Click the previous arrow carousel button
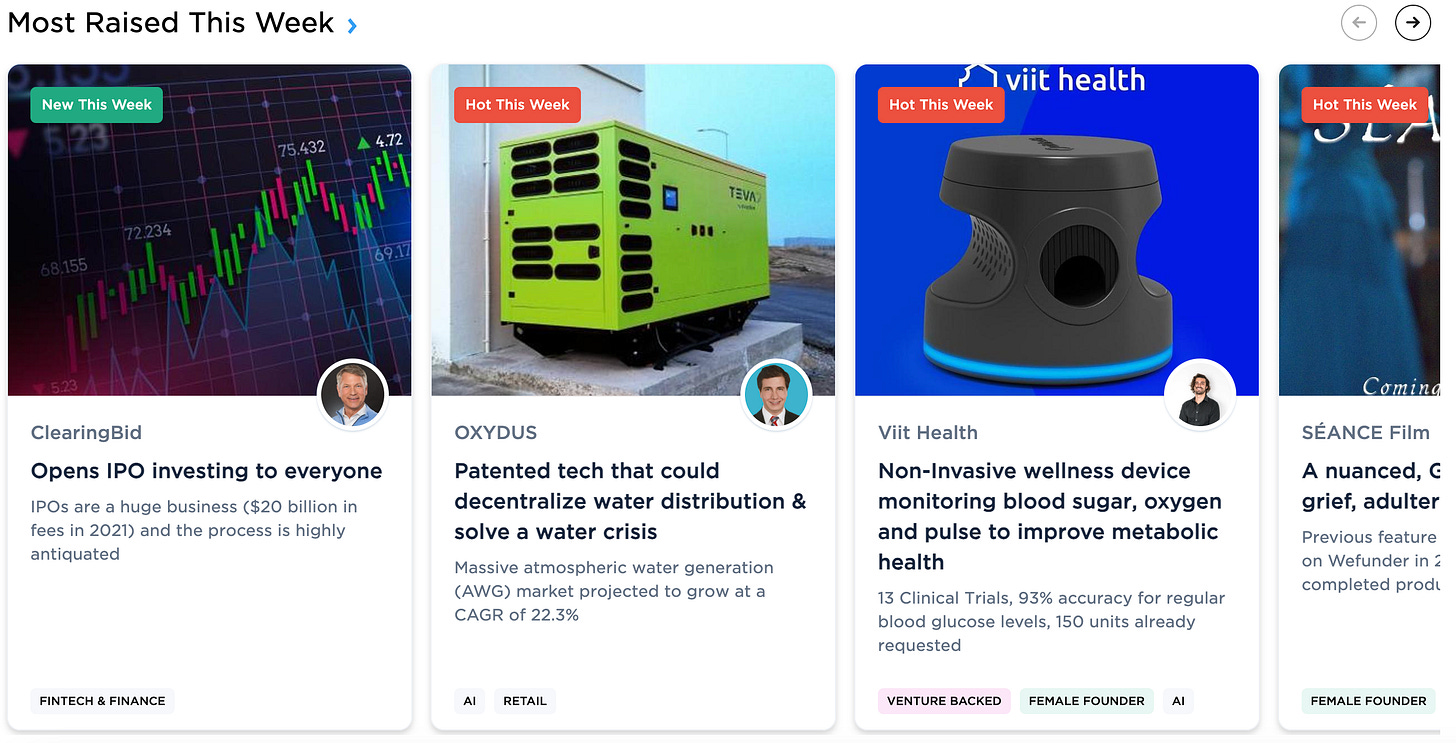The height and width of the screenshot is (743, 1456). click(x=1358, y=22)
